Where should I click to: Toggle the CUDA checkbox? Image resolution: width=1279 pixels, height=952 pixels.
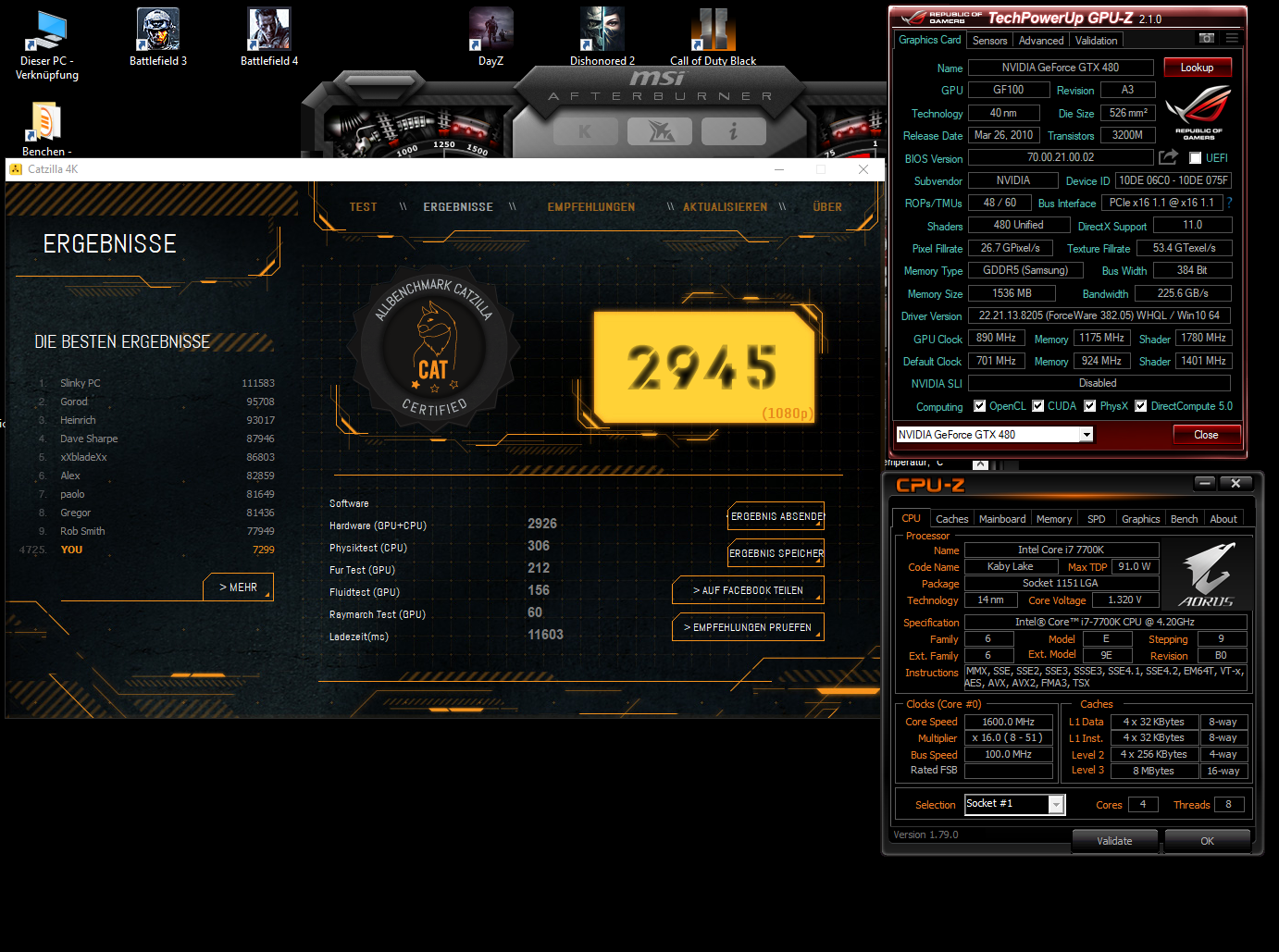pyautogui.click(x=1038, y=406)
